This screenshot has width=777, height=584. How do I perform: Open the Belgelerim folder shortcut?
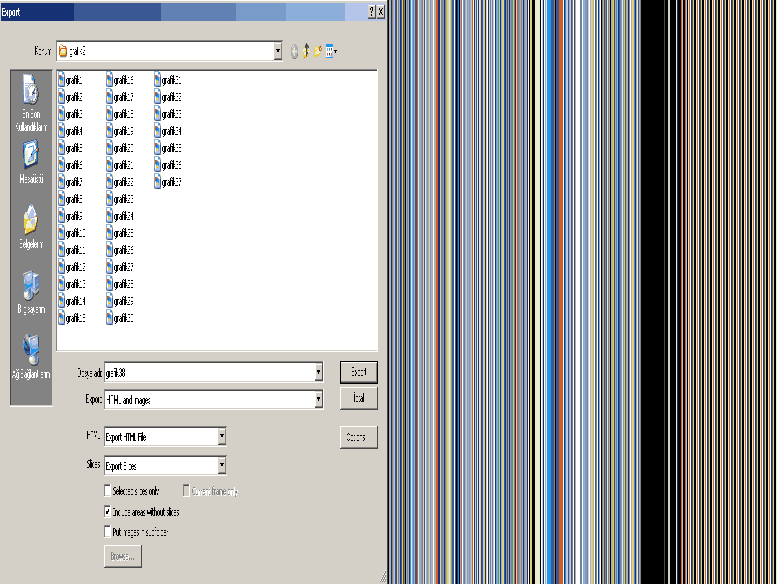point(31,227)
